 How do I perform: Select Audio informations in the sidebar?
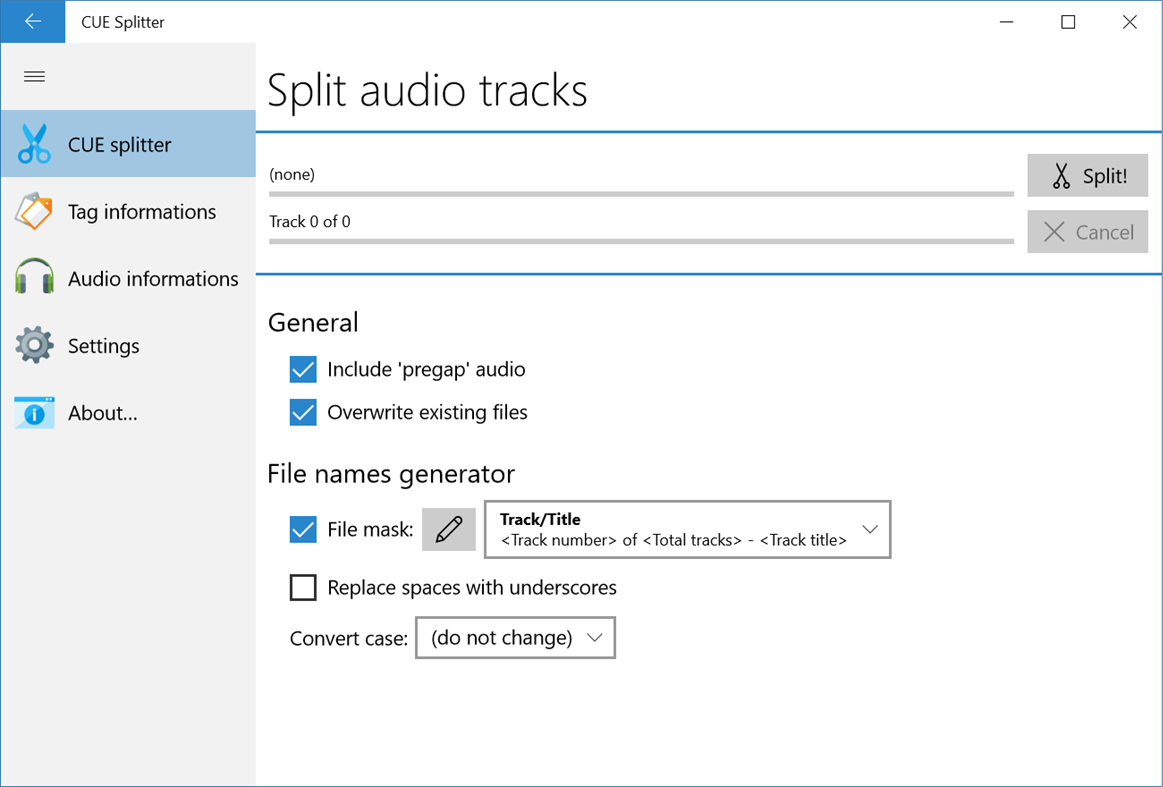coord(151,278)
